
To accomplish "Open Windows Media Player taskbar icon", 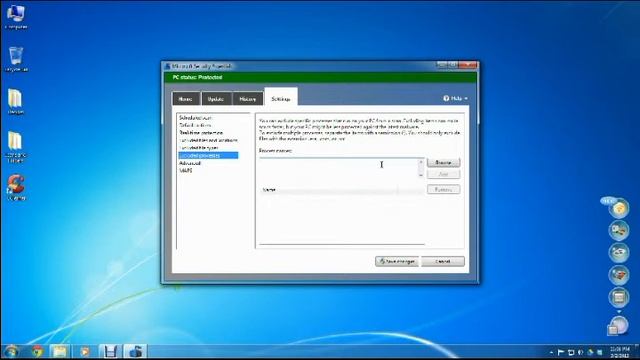I will [x=84, y=351].
